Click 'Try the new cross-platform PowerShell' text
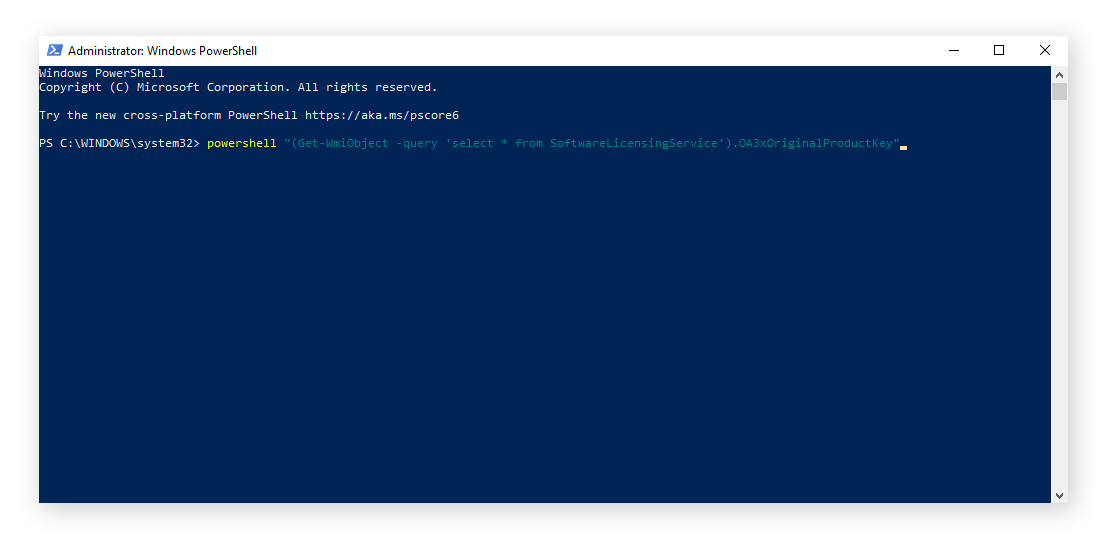This screenshot has height=540, width=1107. pyautogui.click(x=168, y=116)
